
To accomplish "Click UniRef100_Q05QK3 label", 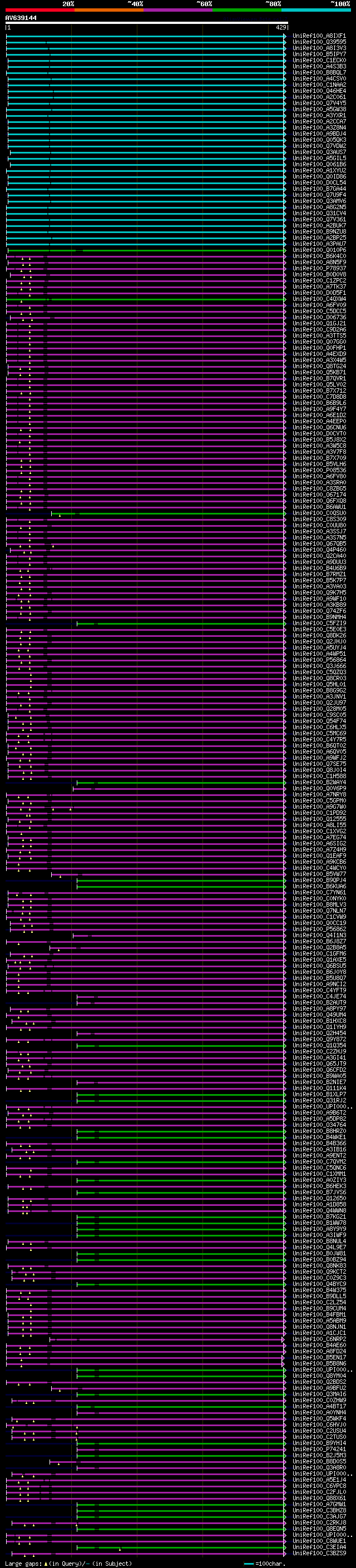I will point(319,140).
